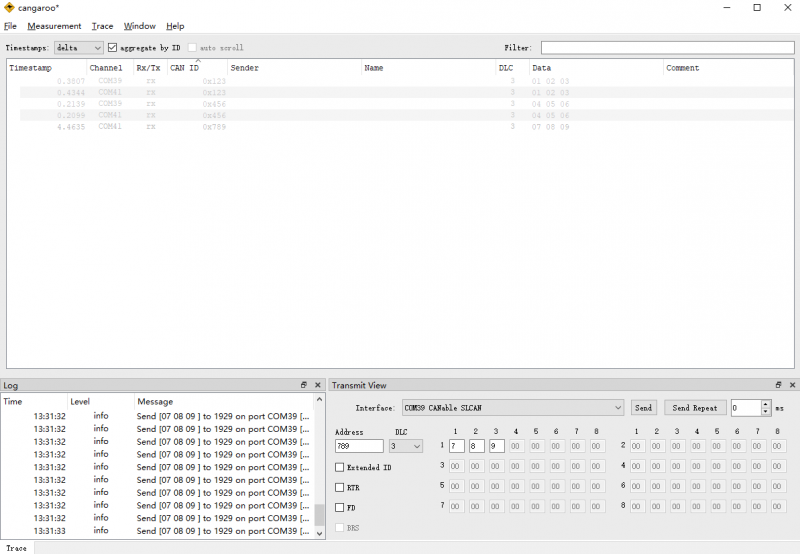This screenshot has width=800, height=554.
Task: Float the Log panel
Action: [304, 385]
